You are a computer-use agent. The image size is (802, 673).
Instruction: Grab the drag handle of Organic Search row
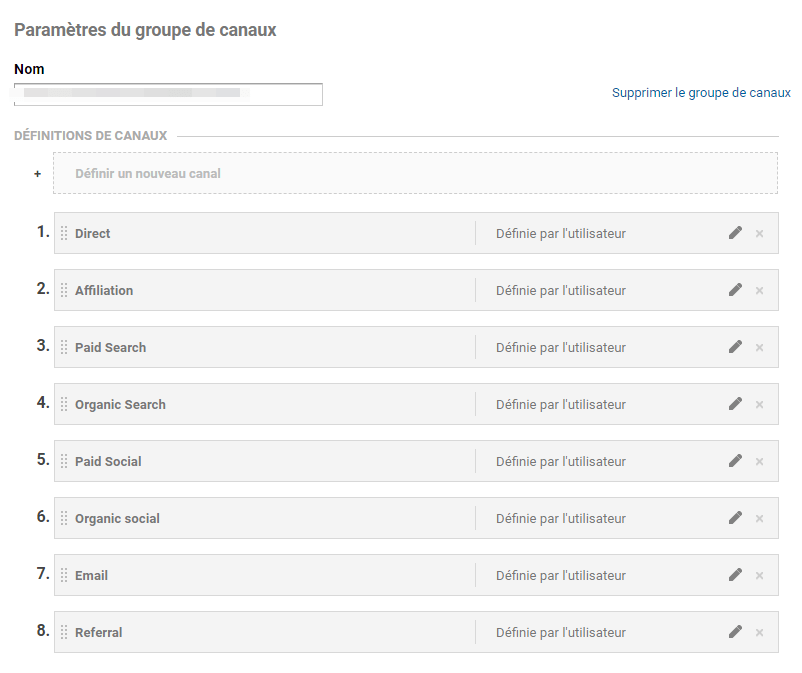[x=64, y=404]
